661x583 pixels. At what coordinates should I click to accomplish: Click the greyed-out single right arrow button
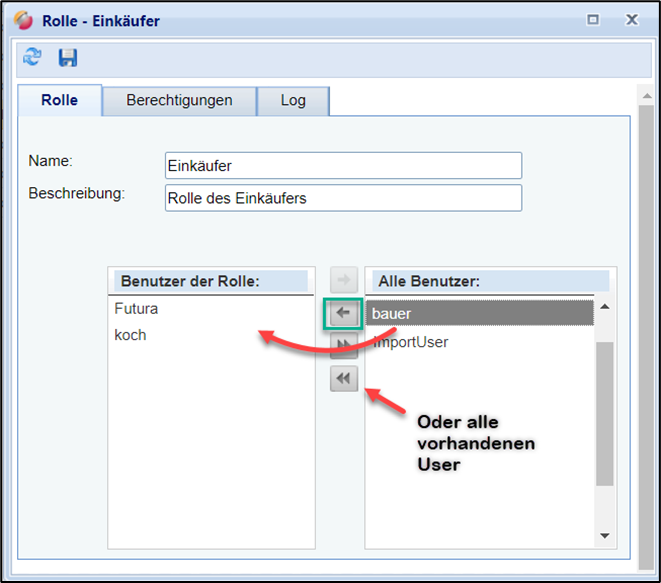[x=343, y=281]
